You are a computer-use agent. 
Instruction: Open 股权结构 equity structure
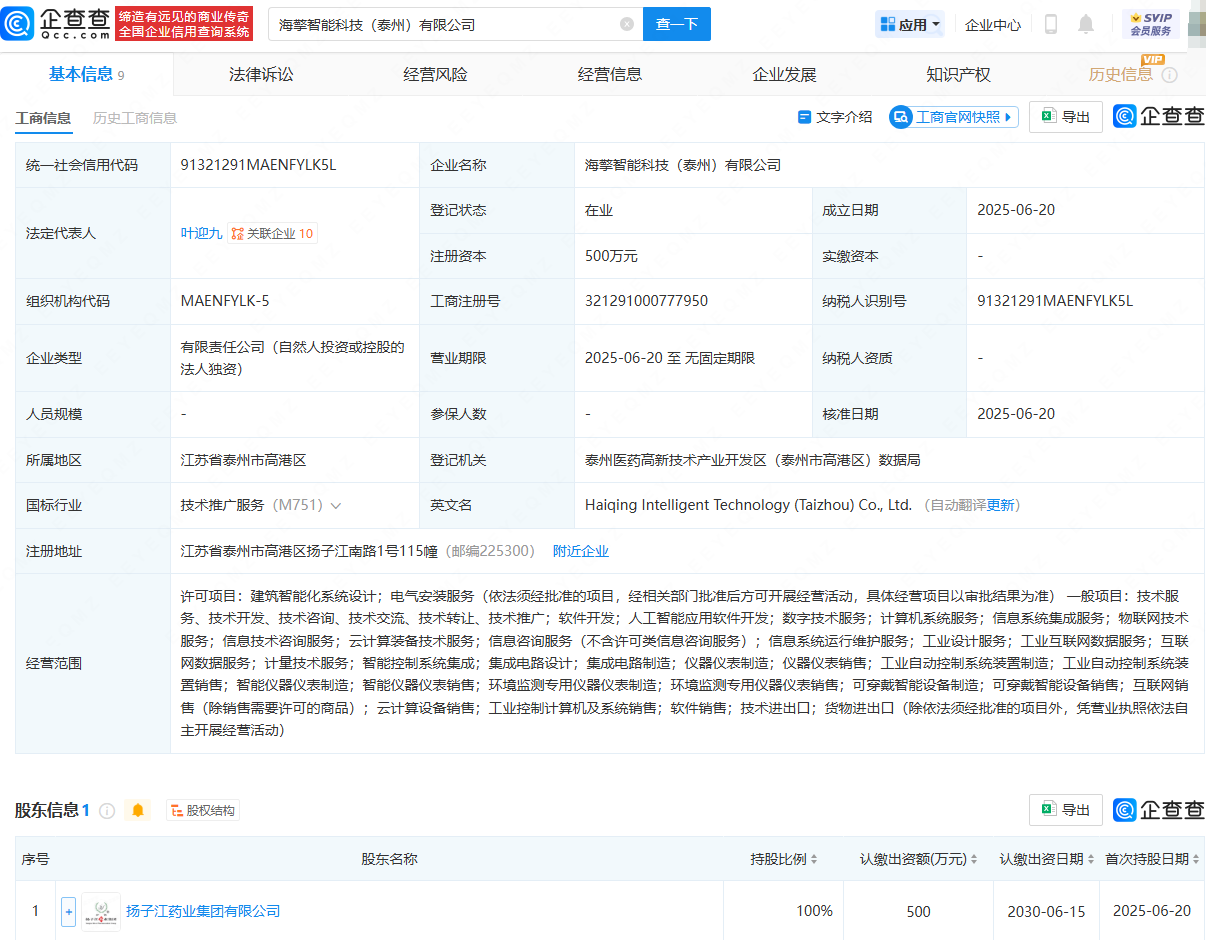click(203, 810)
